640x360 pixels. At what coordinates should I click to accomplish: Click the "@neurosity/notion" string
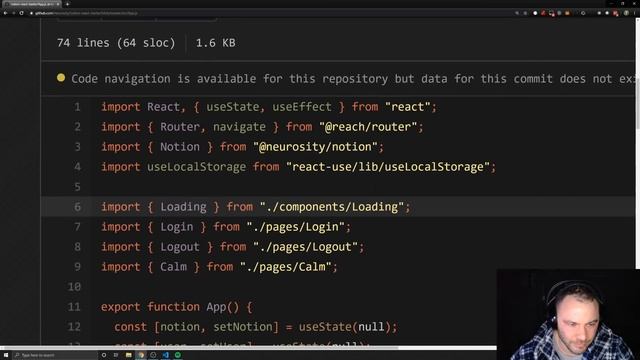point(315,147)
